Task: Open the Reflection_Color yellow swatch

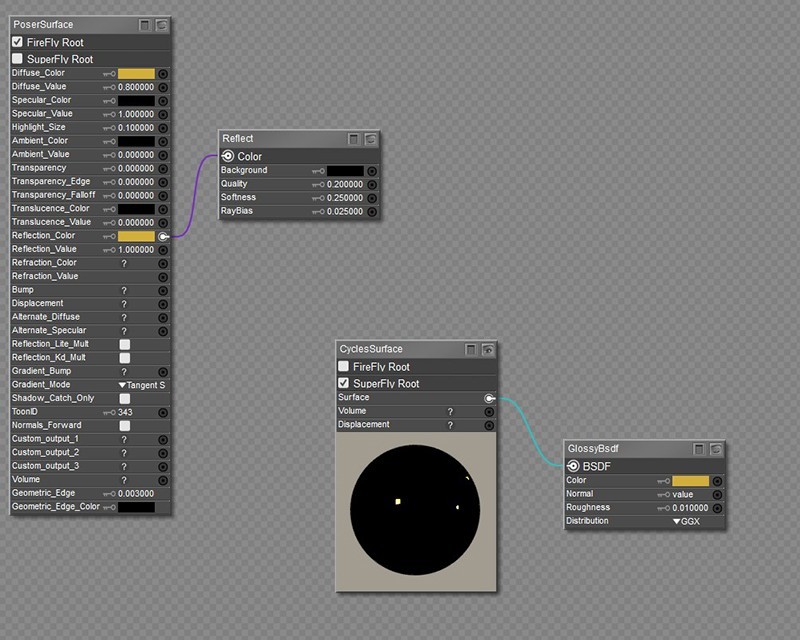Action: pyautogui.click(x=136, y=236)
